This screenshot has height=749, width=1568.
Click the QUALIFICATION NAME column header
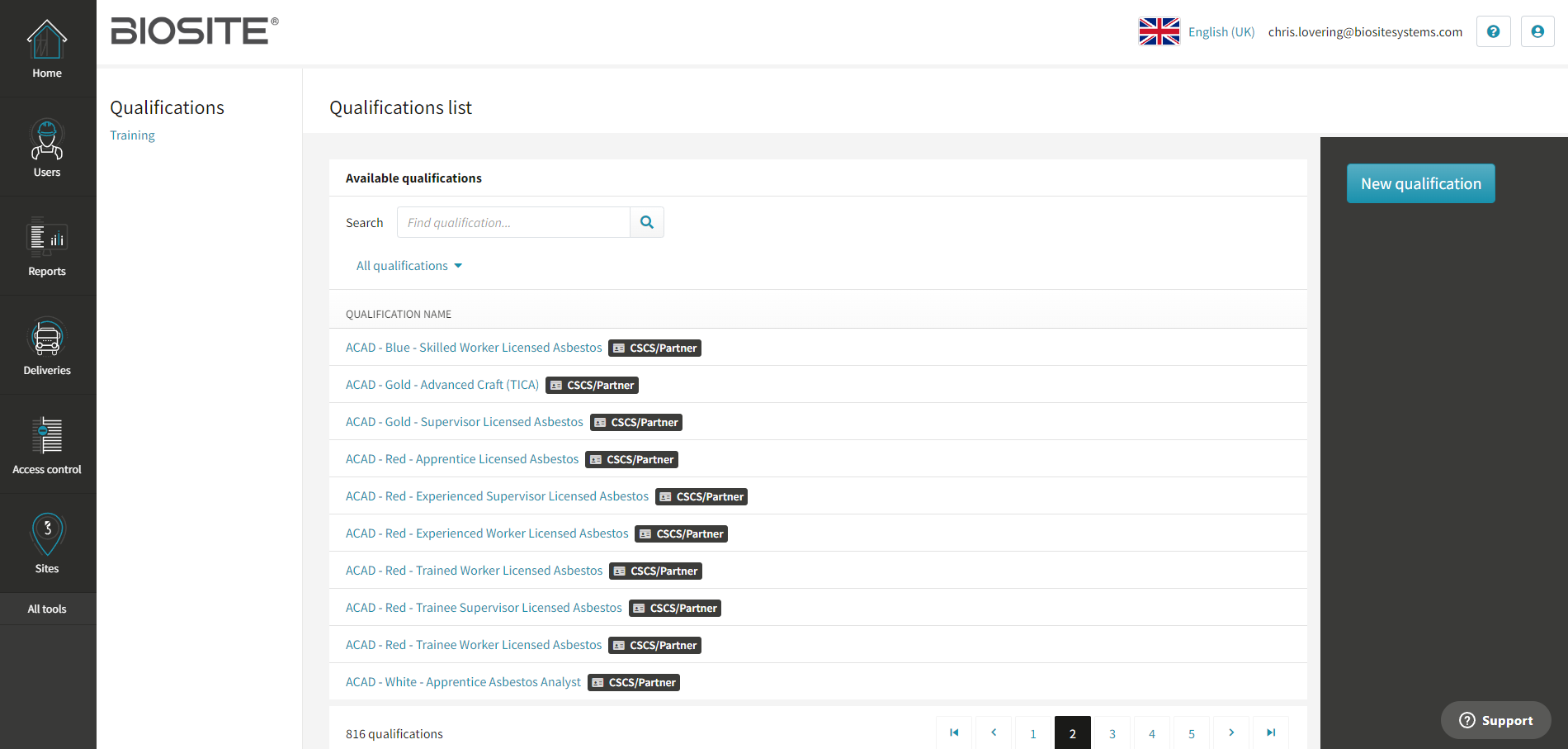tap(399, 315)
